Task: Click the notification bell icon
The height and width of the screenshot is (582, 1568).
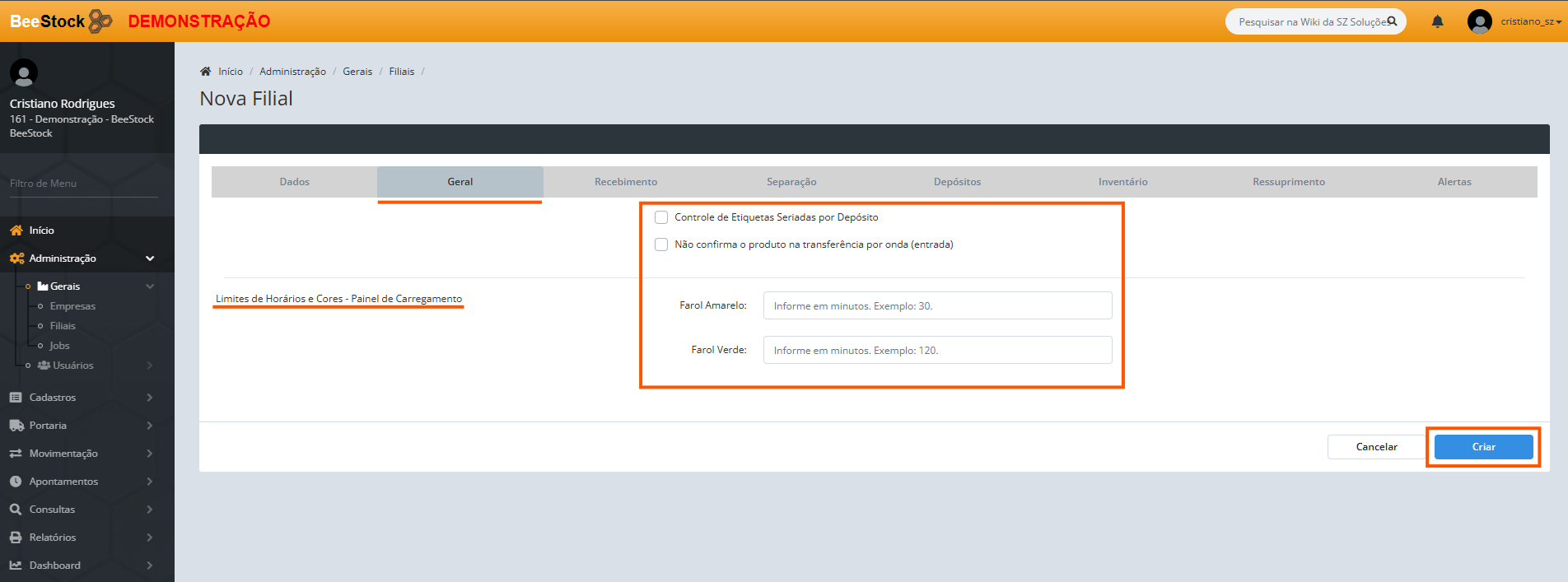Action: pyautogui.click(x=1437, y=21)
